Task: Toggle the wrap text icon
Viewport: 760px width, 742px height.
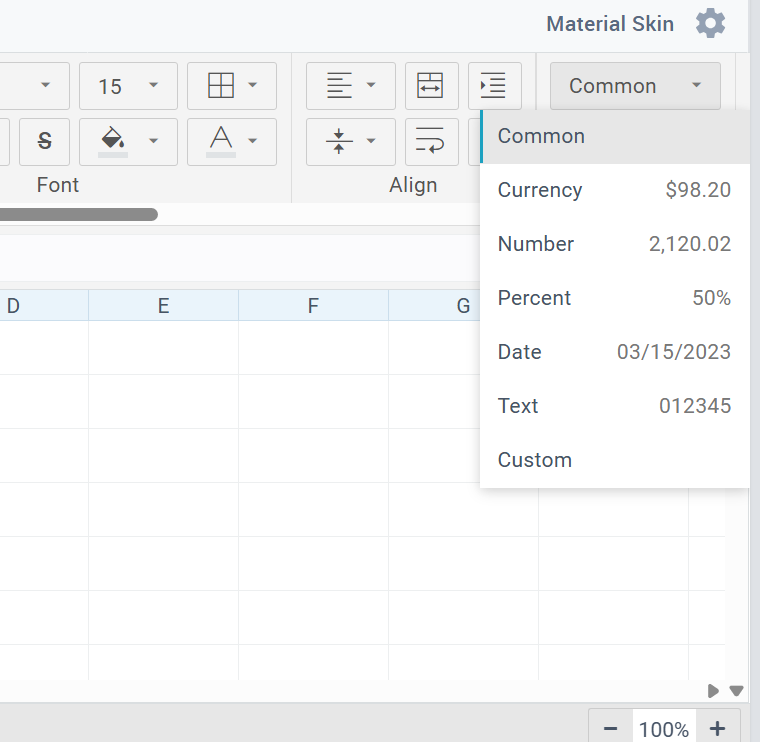Action: click(x=431, y=141)
